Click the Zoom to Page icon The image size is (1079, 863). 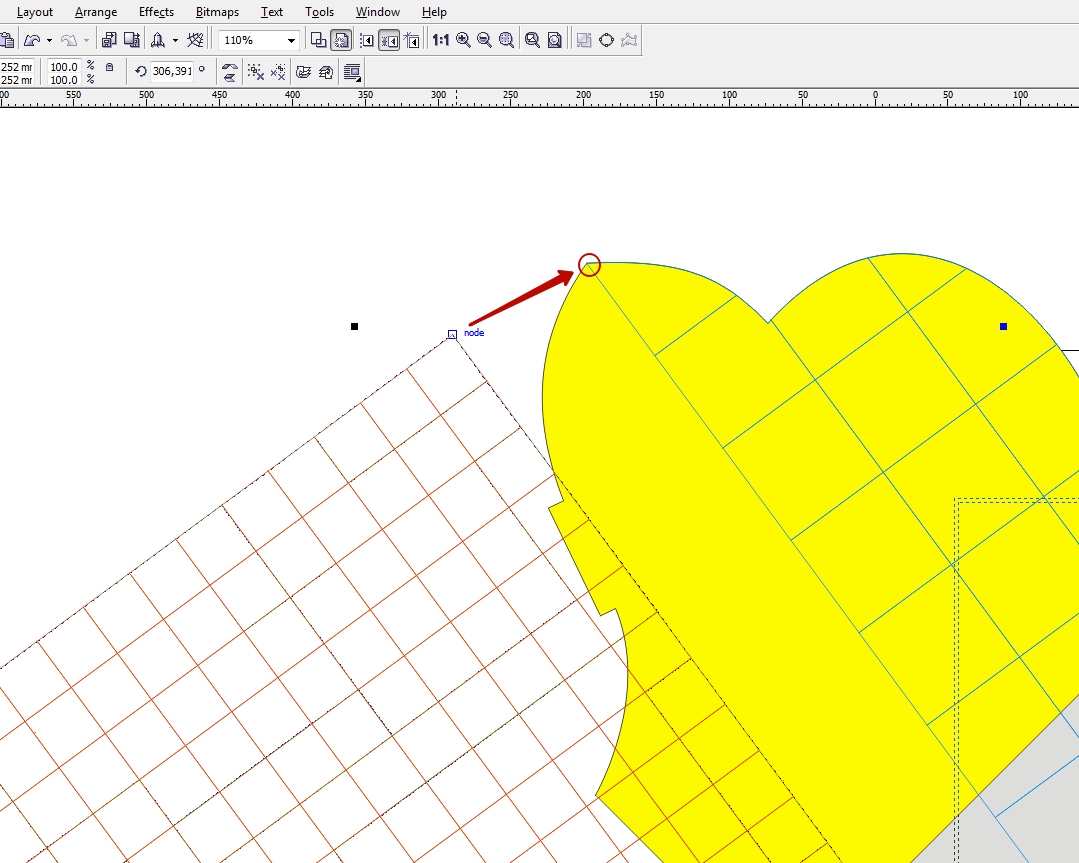(555, 40)
